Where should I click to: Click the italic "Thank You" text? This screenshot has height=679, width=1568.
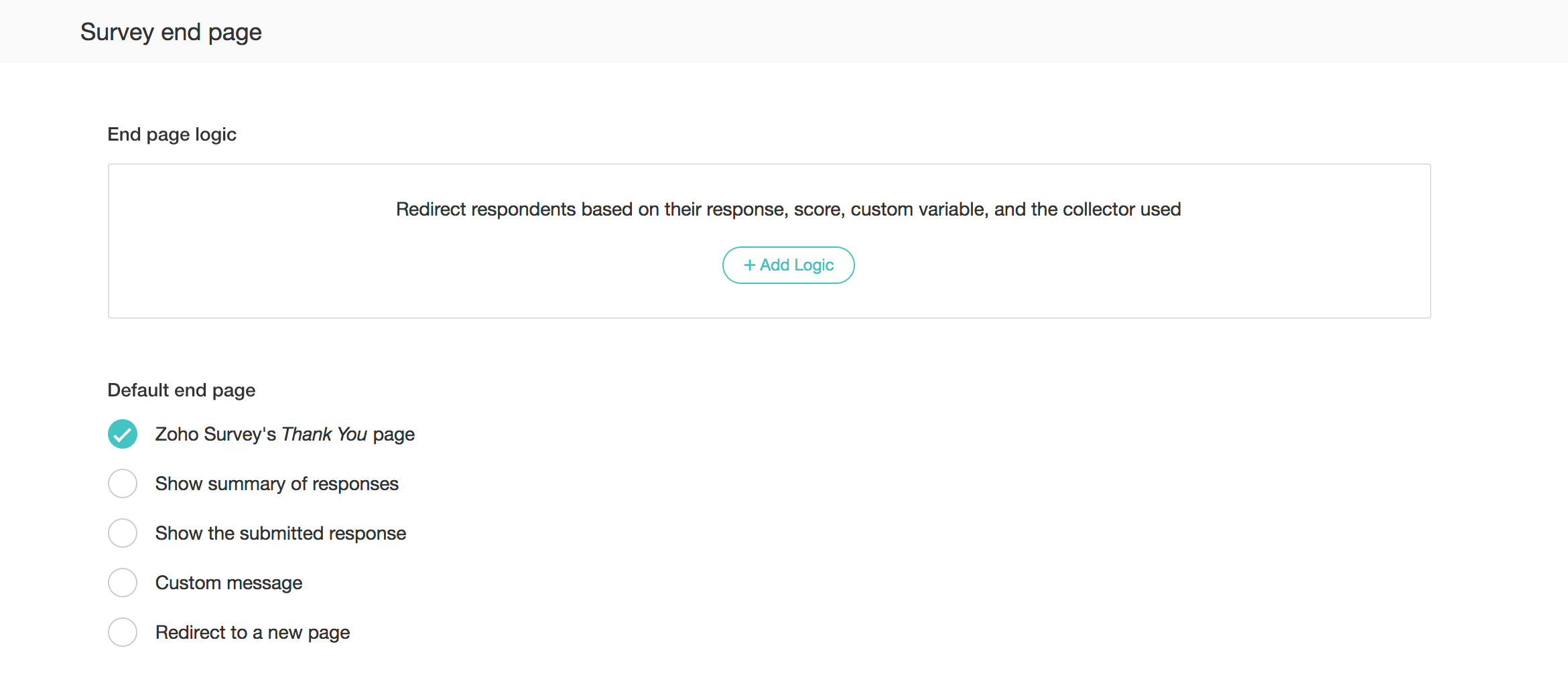[x=324, y=435]
